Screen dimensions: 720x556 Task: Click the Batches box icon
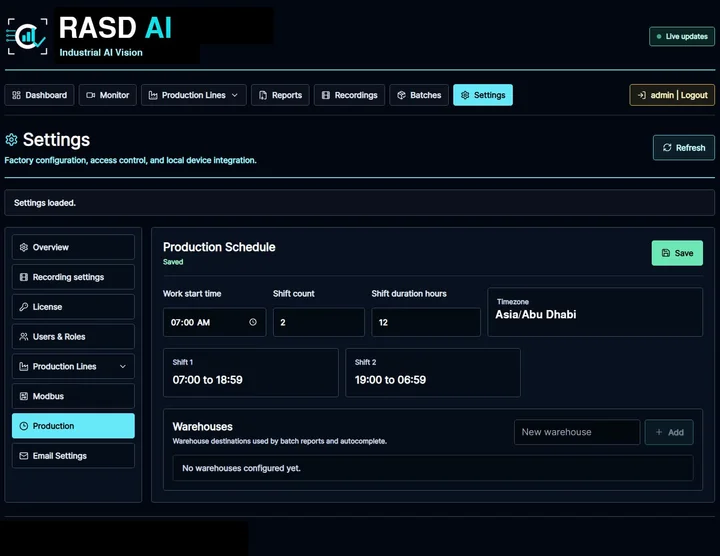click(x=401, y=95)
